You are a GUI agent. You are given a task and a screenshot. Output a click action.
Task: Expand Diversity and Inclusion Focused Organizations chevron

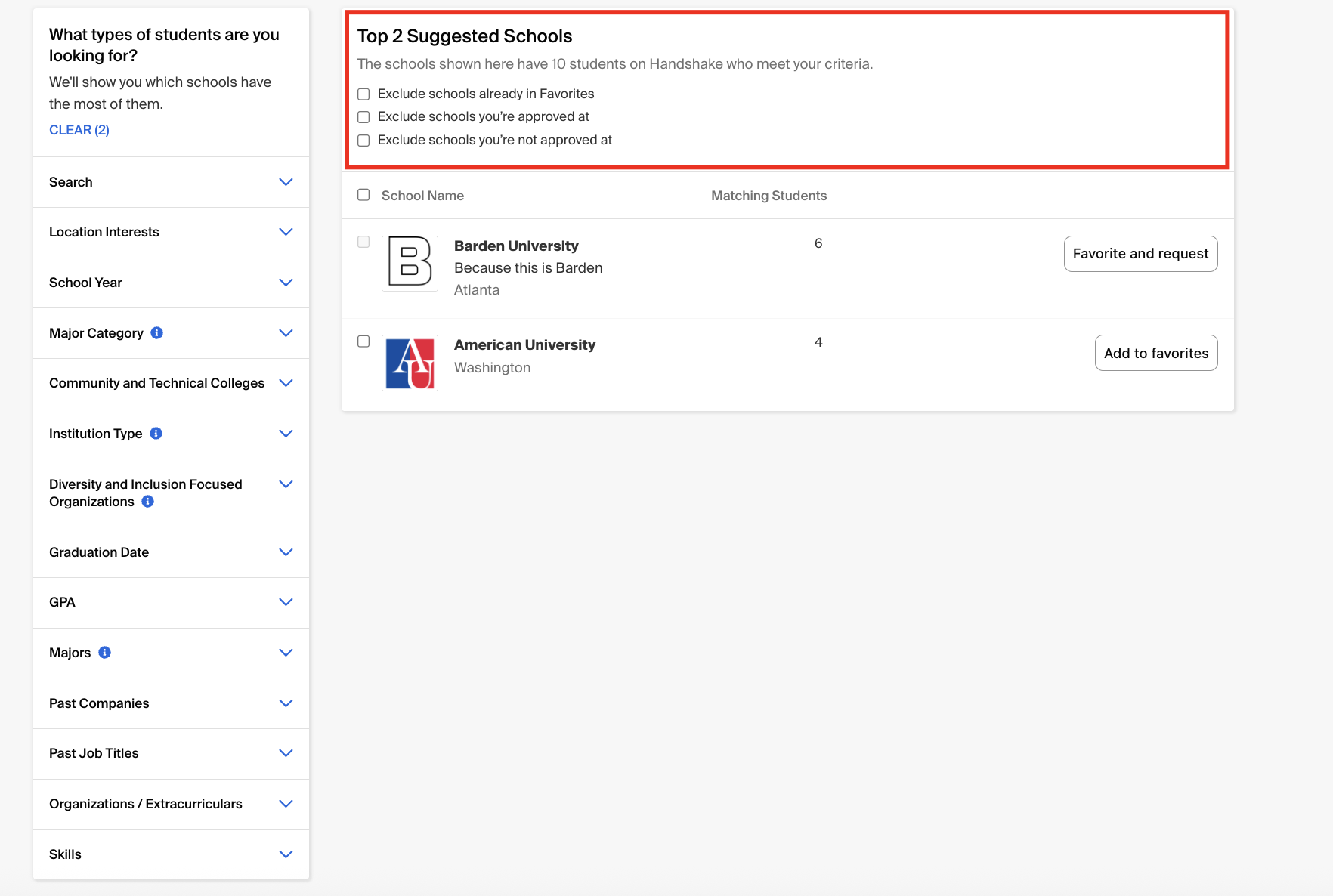coord(286,484)
